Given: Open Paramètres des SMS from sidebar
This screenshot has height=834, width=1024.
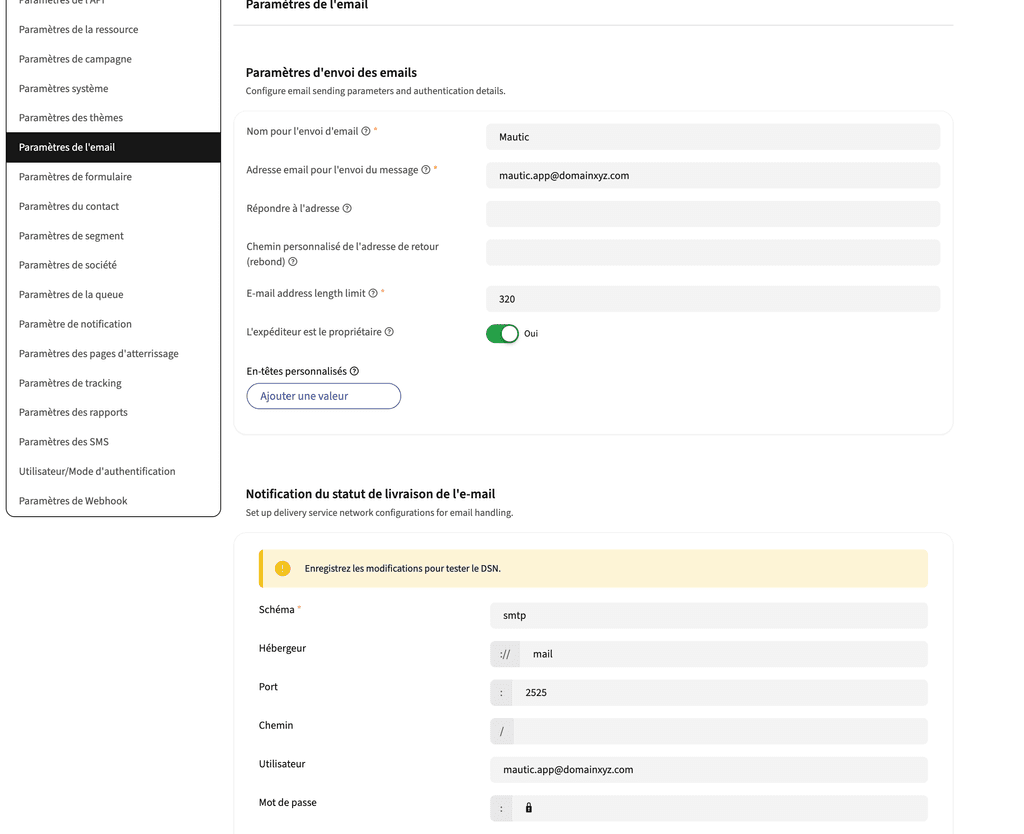Looking at the screenshot, I should point(64,442).
